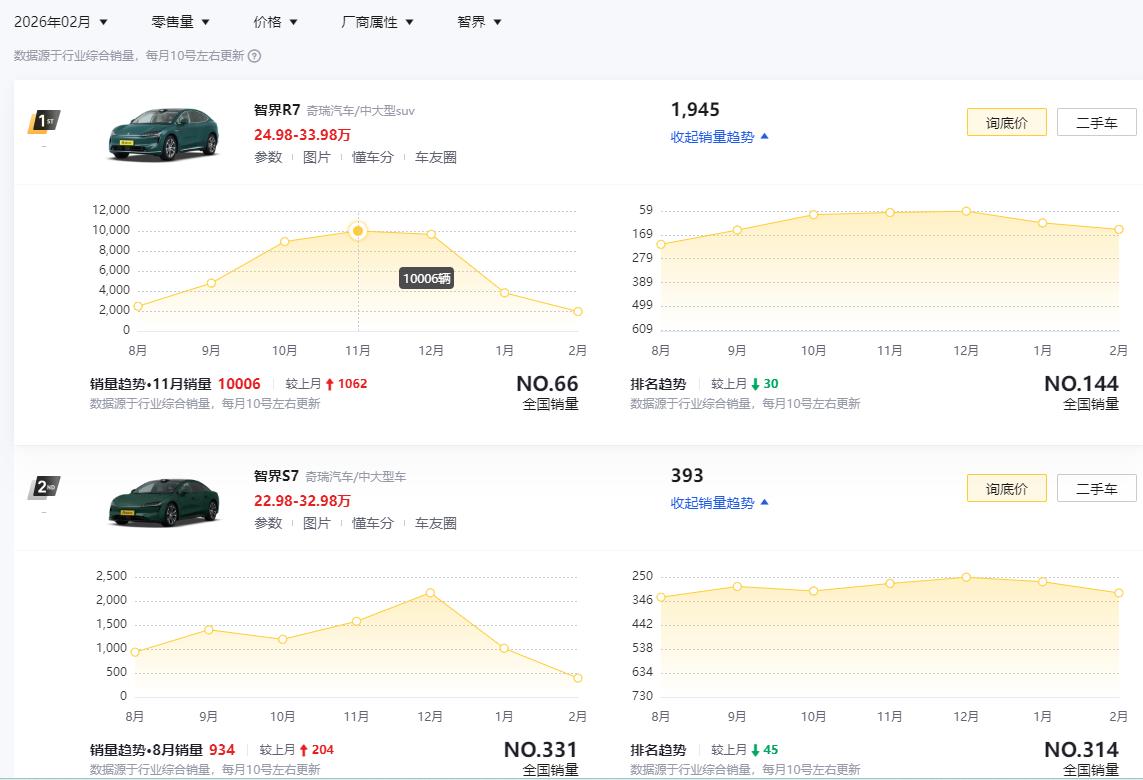The width and height of the screenshot is (1143, 780).
Task: Open the 价格 filter dropdown
Action: click(x=275, y=22)
